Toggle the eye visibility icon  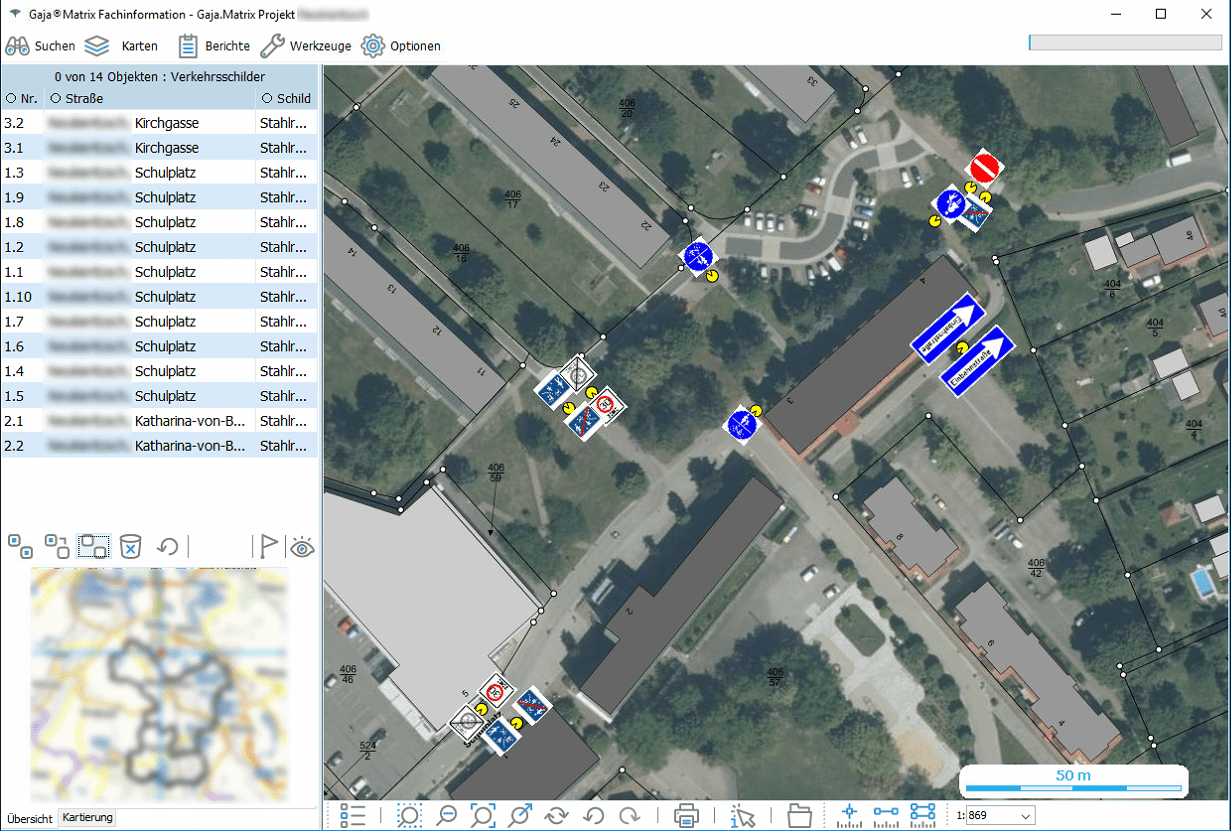(302, 546)
